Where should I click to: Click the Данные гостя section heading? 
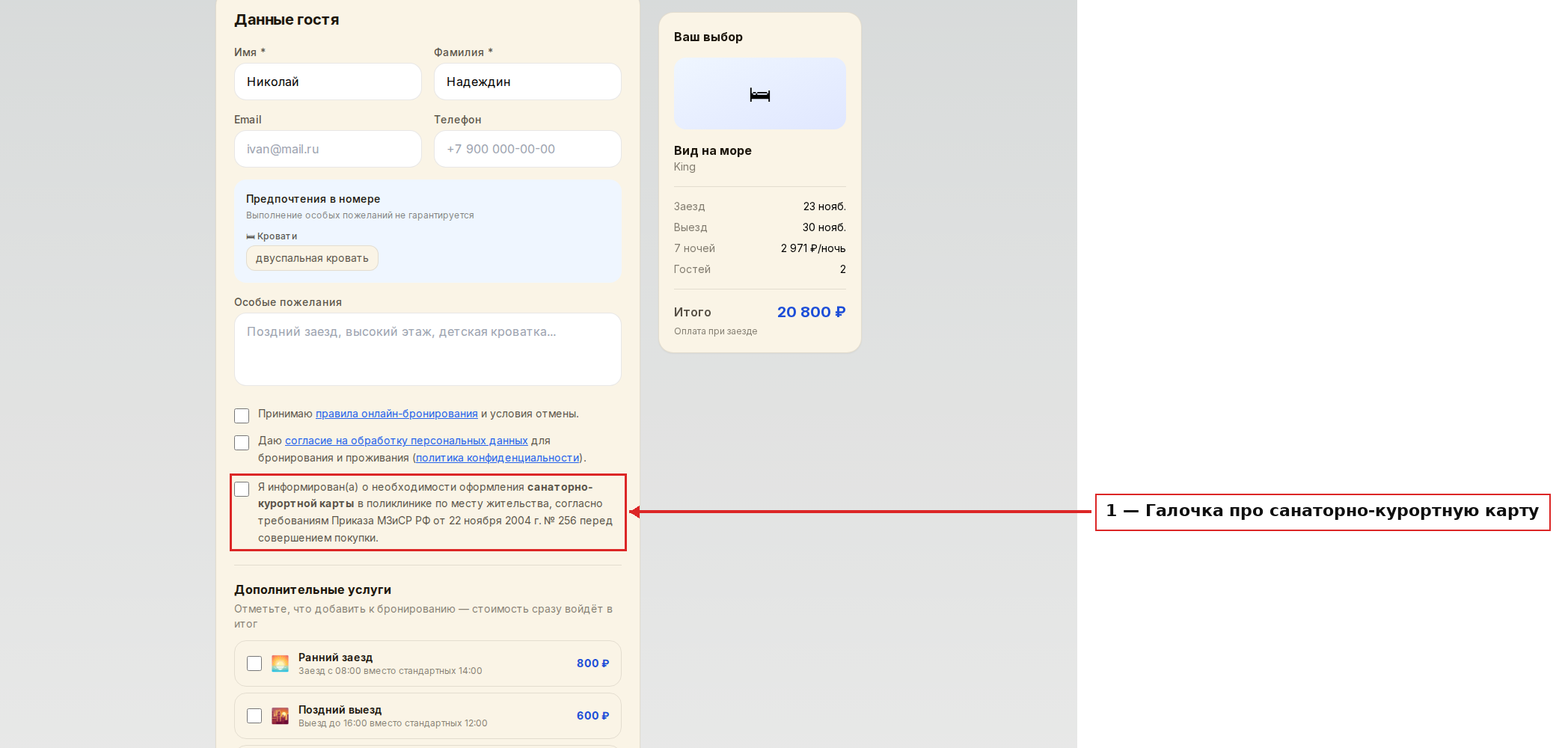[x=287, y=20]
